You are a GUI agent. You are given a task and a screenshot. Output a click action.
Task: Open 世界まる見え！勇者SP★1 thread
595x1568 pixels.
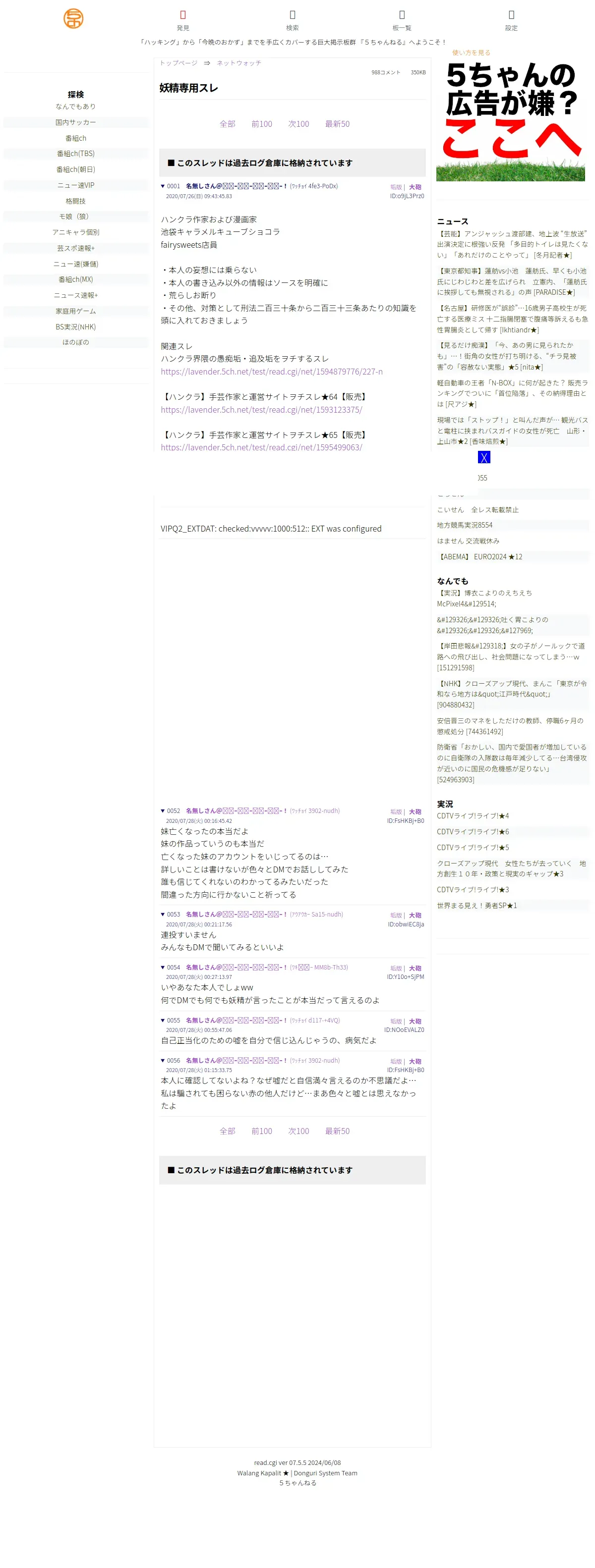coord(477,906)
